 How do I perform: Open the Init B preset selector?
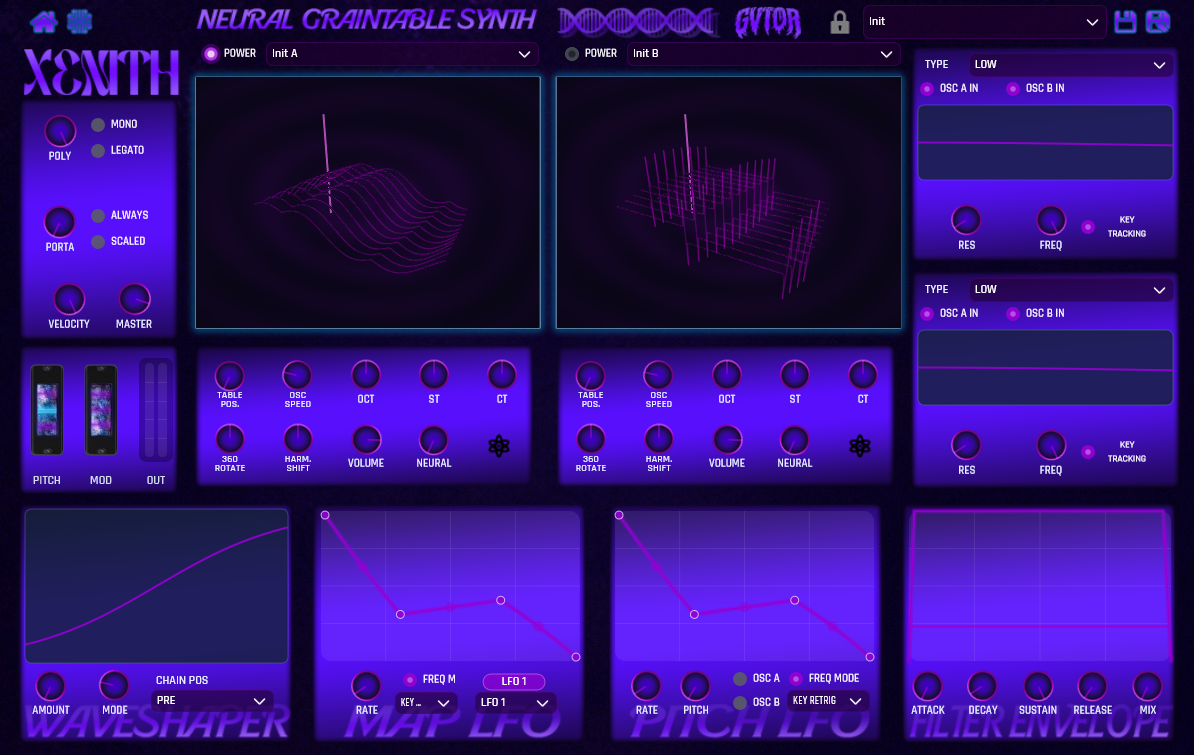763,54
